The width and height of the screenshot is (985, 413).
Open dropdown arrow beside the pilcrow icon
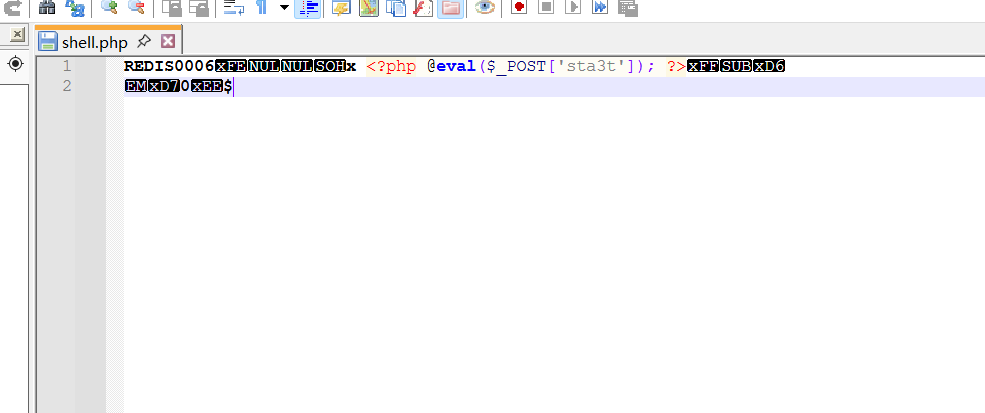coord(284,8)
